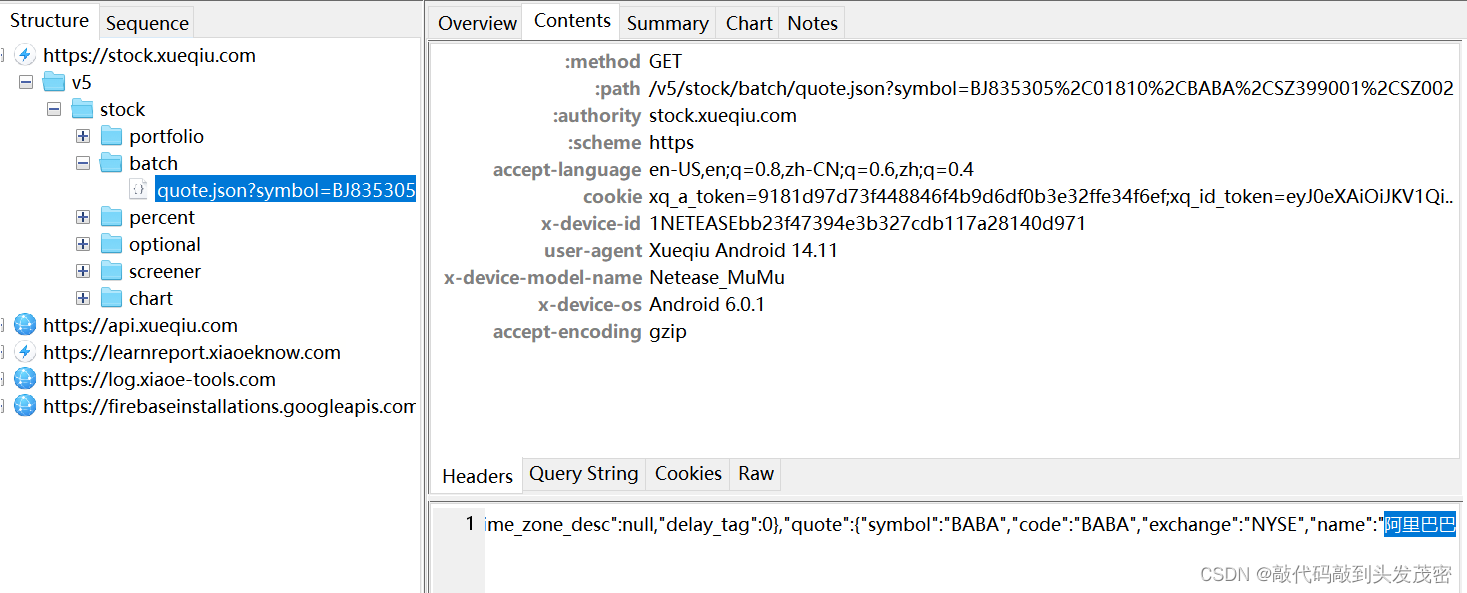Click the user-agent value Xueqiu Android 14.11
Viewport: 1467px width, 593px height.
click(x=743, y=250)
